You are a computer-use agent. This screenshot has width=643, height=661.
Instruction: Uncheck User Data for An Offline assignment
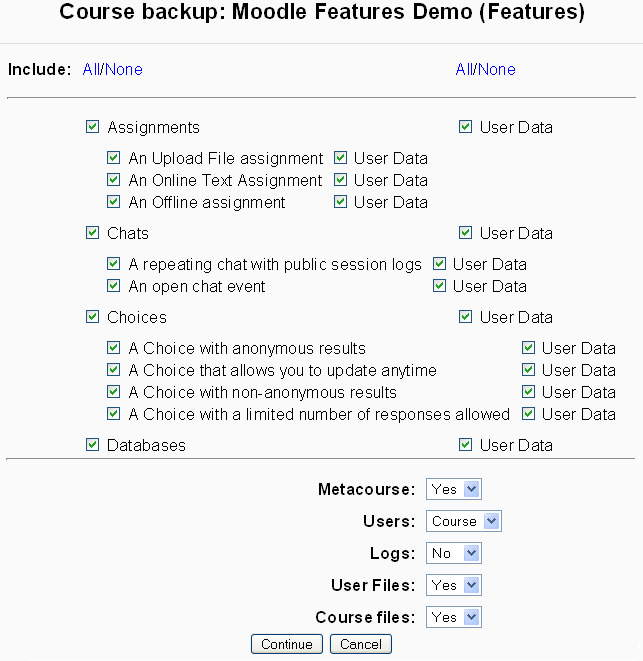click(340, 202)
